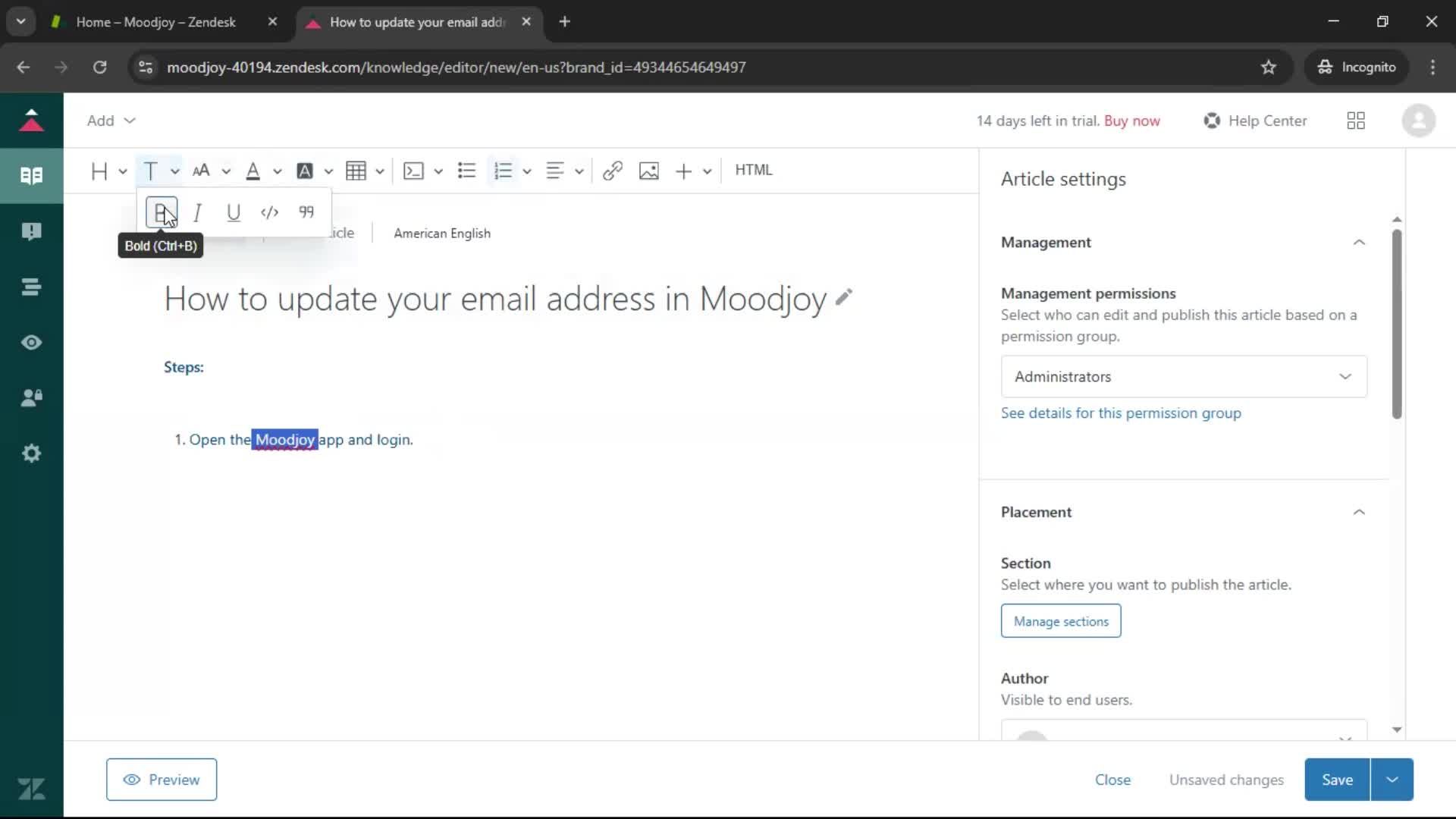Expand the Heading dropdown arrow
1456x819 pixels.
123,172
